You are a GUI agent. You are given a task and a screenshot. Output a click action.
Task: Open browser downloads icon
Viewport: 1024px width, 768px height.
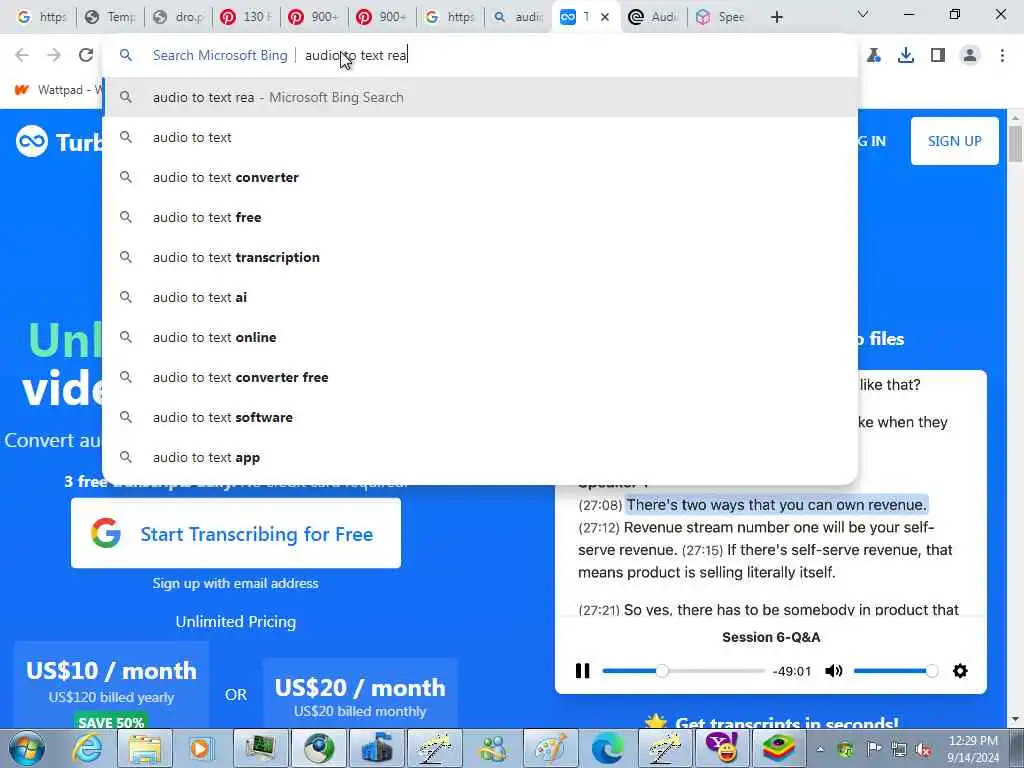pos(906,55)
